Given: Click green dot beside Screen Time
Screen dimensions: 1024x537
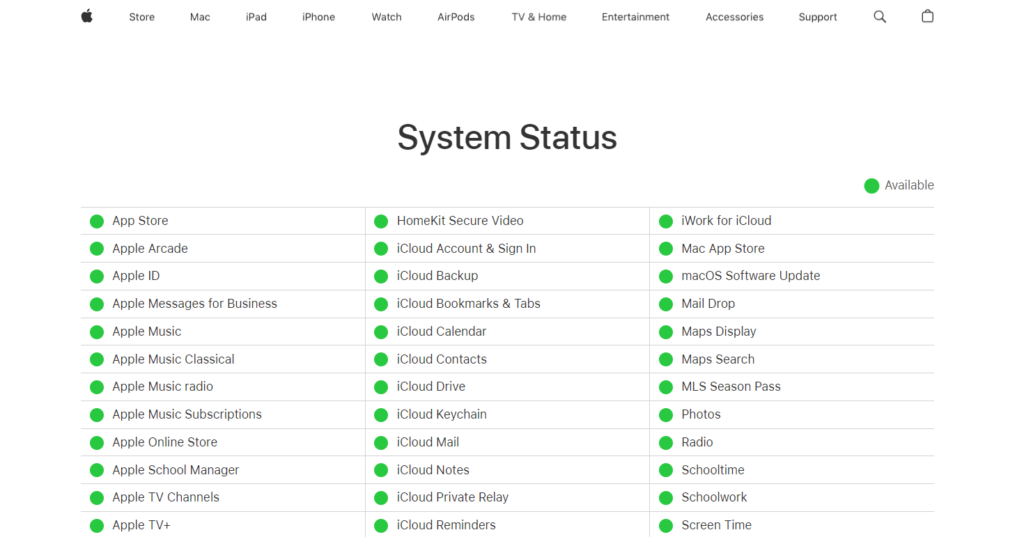Looking at the screenshot, I should [x=665, y=526].
